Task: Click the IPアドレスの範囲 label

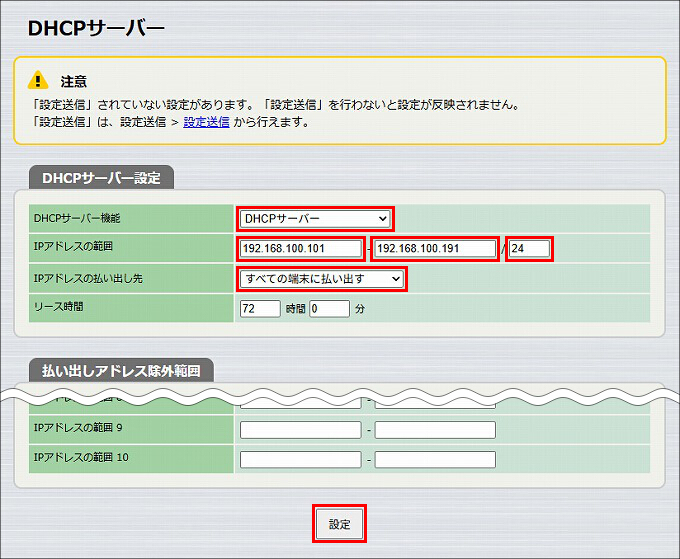Action: [x=73, y=246]
